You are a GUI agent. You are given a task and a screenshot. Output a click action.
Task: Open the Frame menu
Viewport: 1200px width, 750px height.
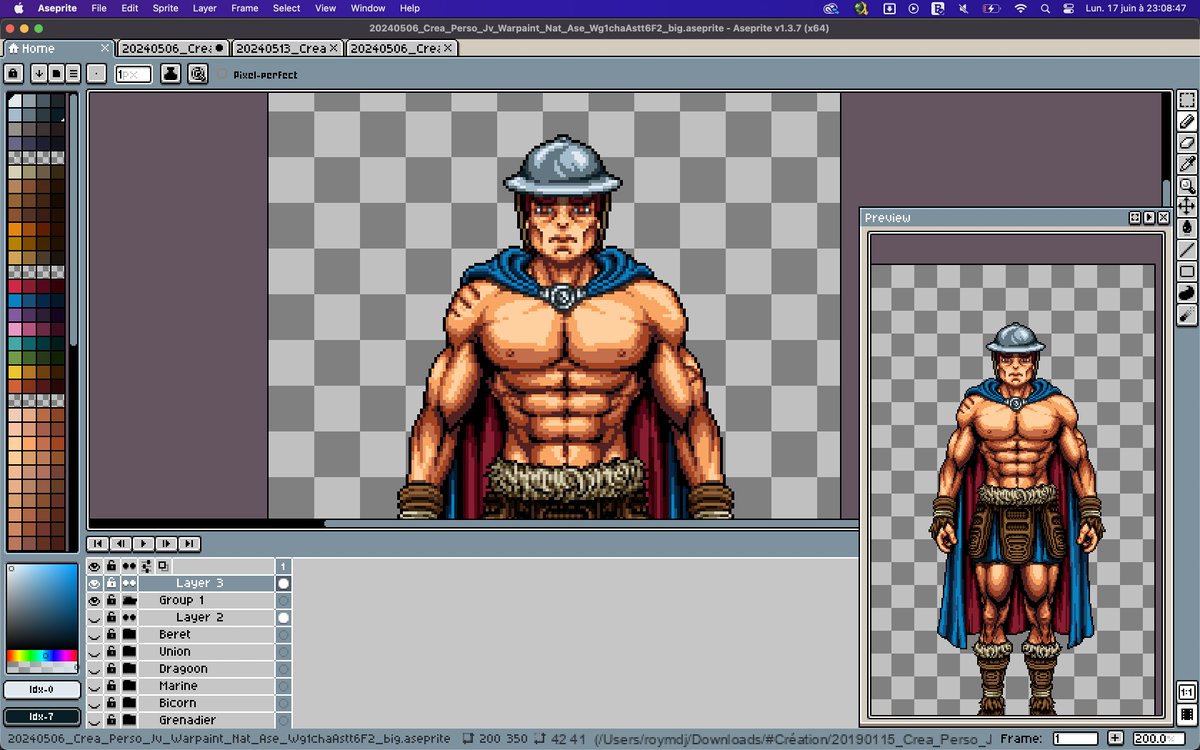[x=245, y=8]
